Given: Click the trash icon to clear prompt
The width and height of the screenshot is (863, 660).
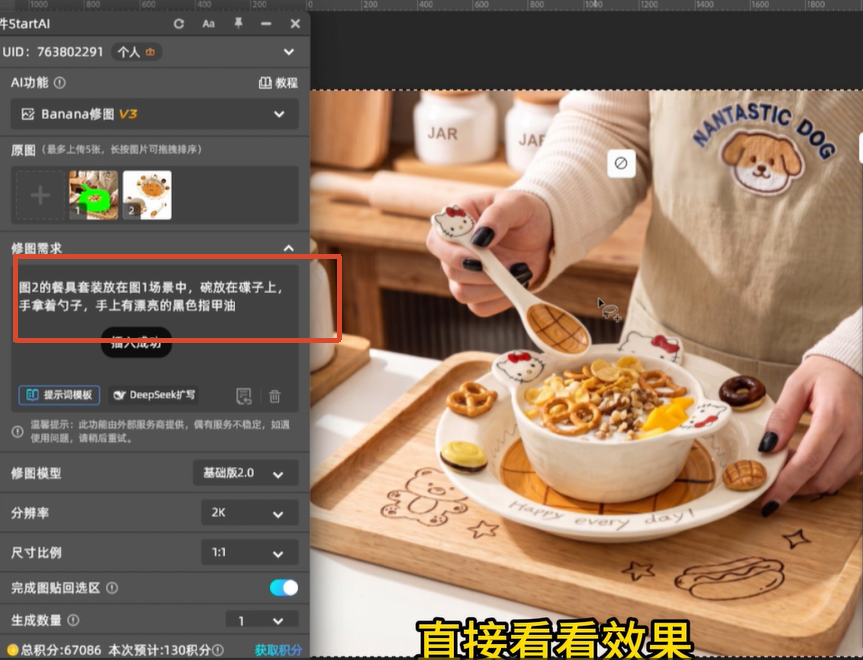Looking at the screenshot, I should coord(275,396).
